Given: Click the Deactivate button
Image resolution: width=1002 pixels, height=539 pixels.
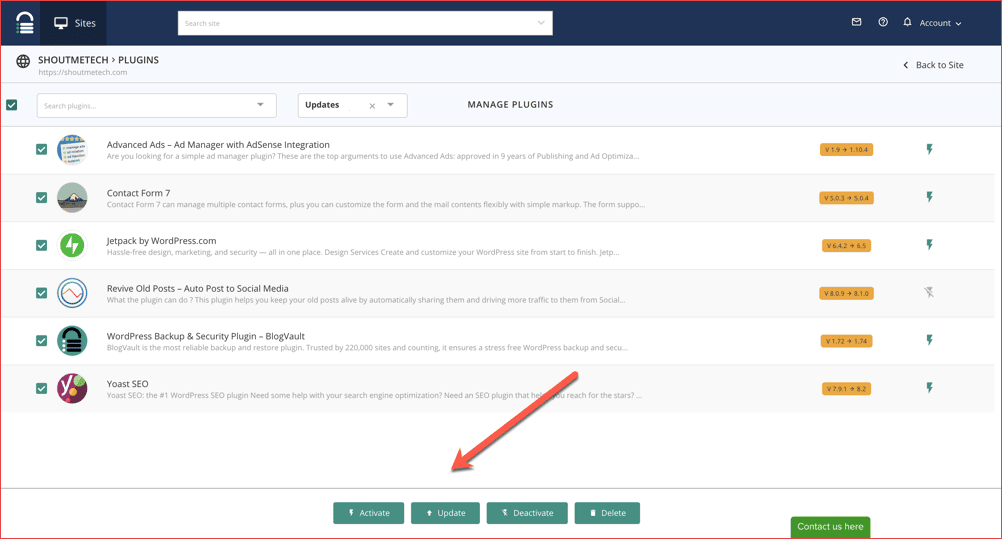Looking at the screenshot, I should coord(527,513).
